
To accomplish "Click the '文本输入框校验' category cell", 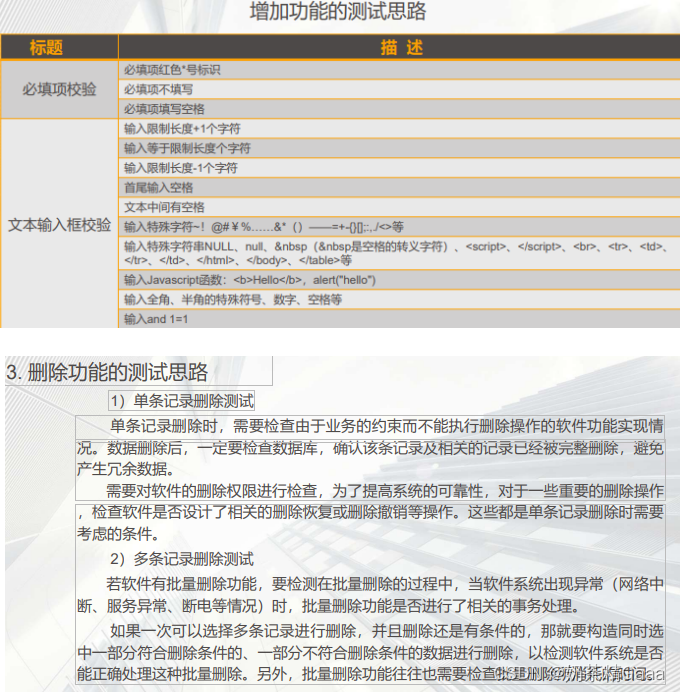I will coord(60,224).
